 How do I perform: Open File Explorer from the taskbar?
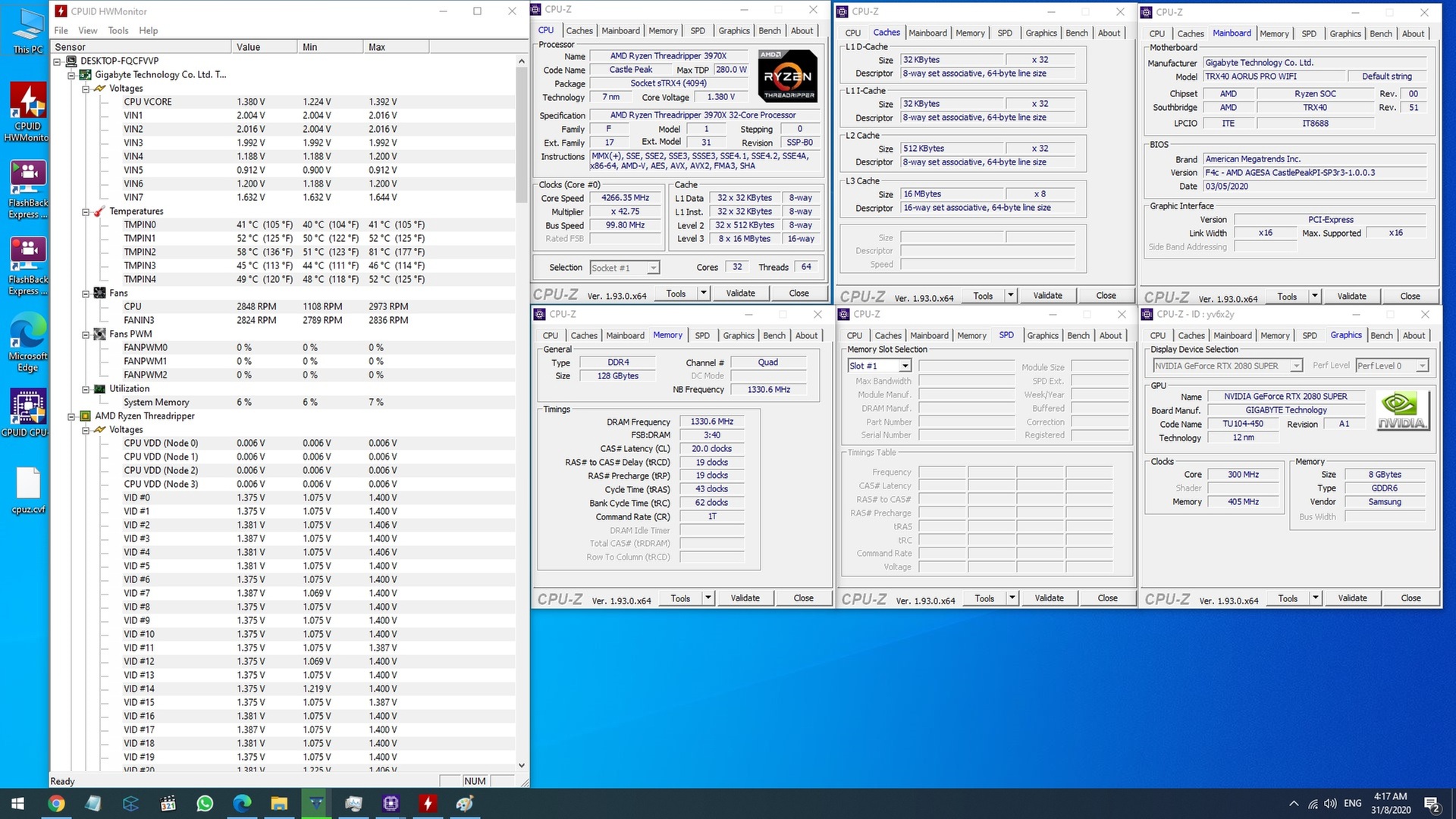click(279, 804)
